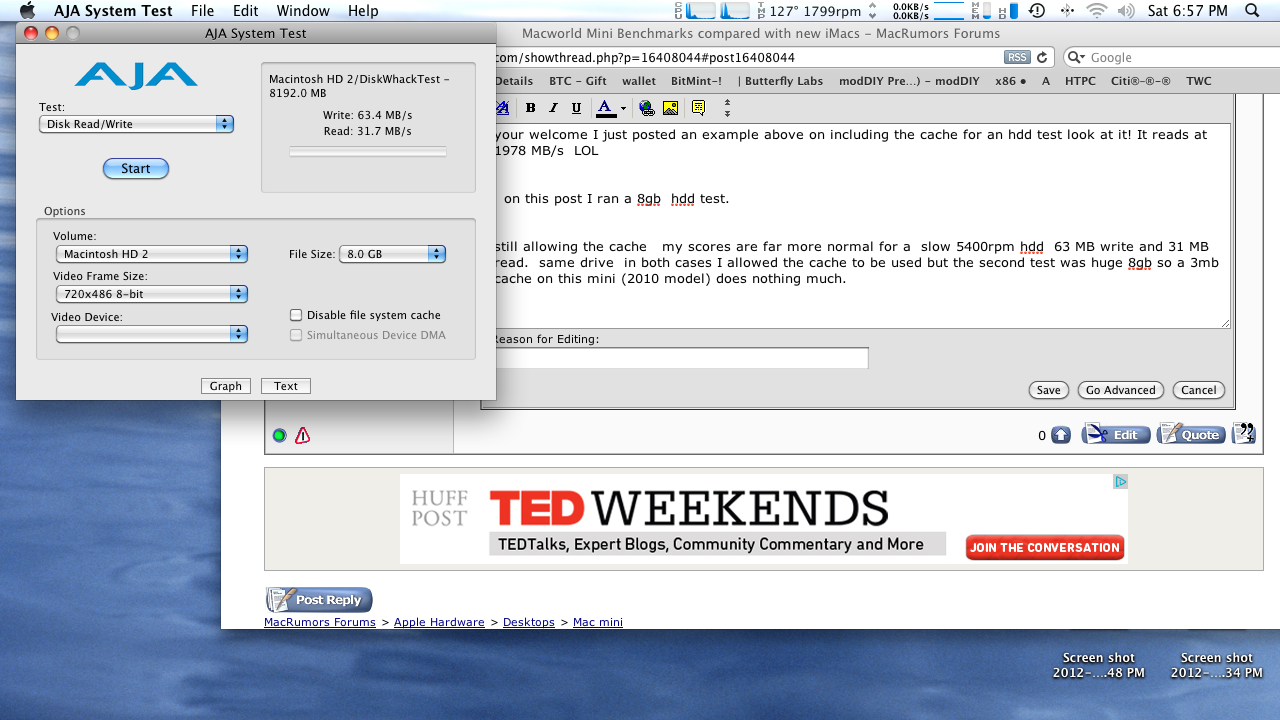Toggle bold formatting in the editor
Viewport: 1280px width, 720px height.
point(530,108)
